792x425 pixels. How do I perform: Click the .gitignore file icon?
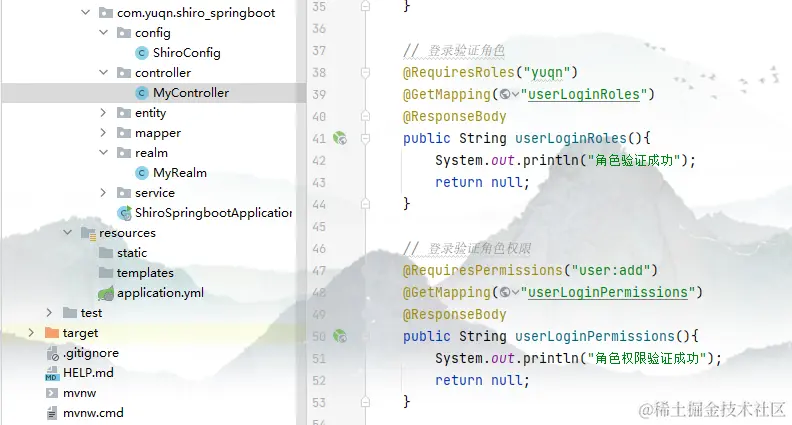coord(52,353)
